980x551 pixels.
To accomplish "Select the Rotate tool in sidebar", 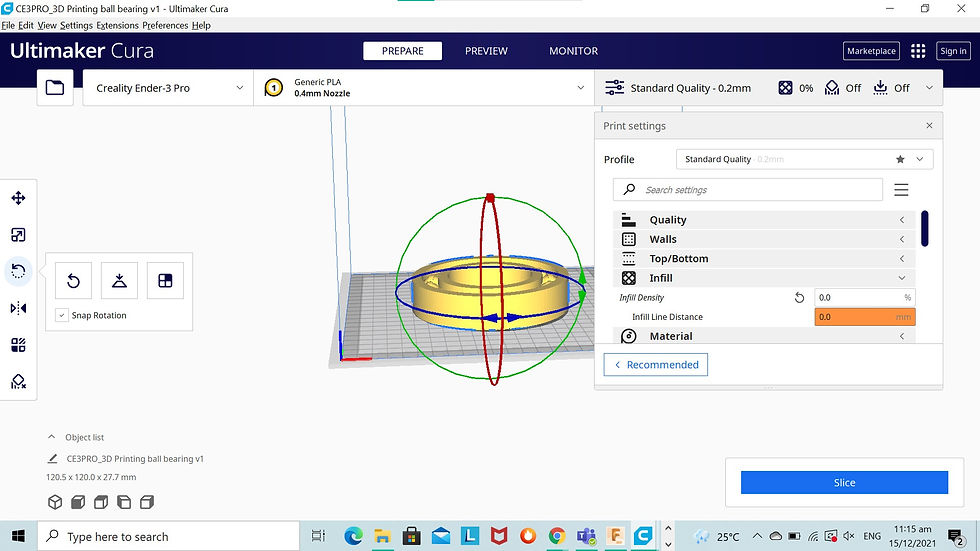I will click(x=18, y=271).
